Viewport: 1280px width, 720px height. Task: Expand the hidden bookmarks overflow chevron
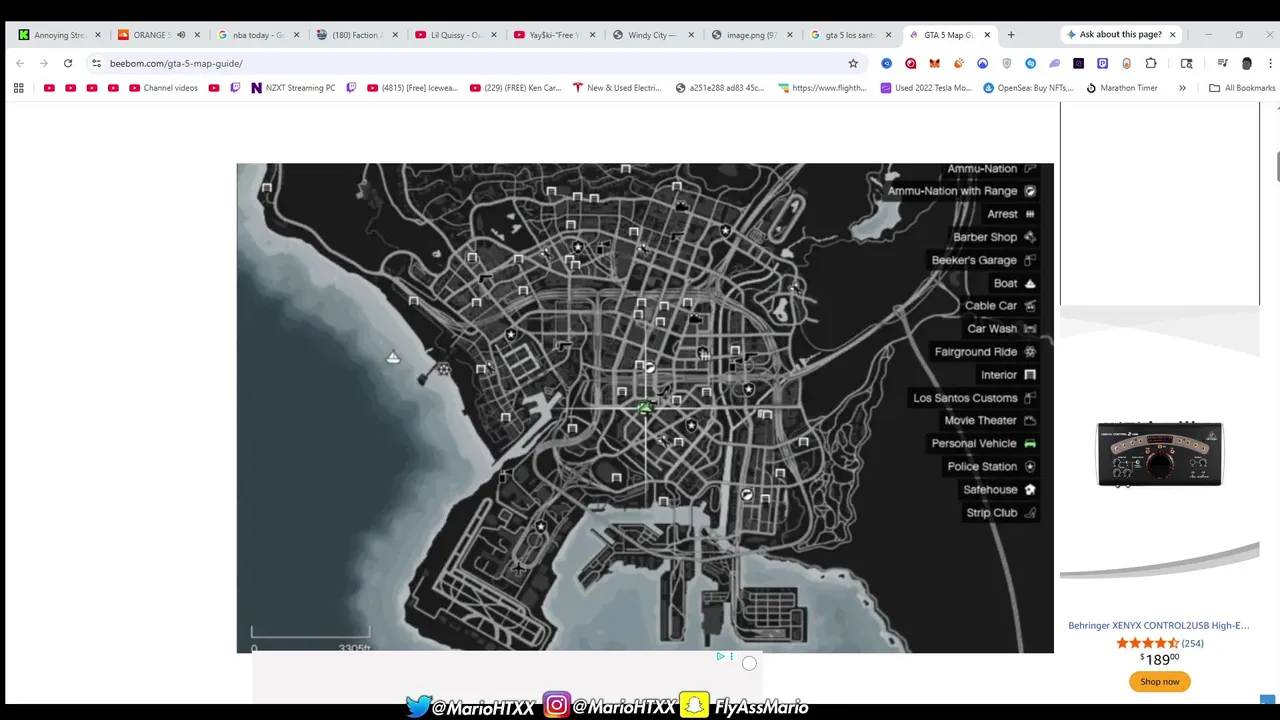point(1182,88)
